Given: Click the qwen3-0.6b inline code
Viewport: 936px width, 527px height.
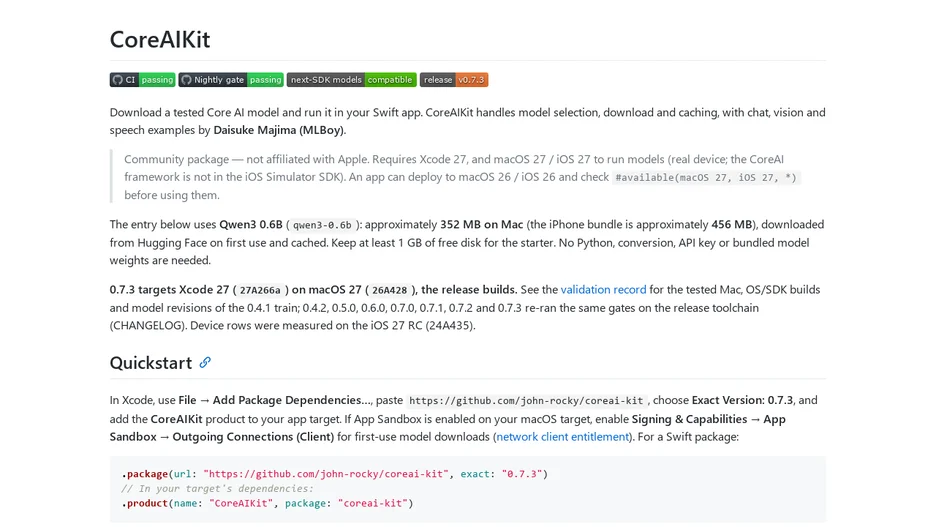Looking at the screenshot, I should click(322, 225).
